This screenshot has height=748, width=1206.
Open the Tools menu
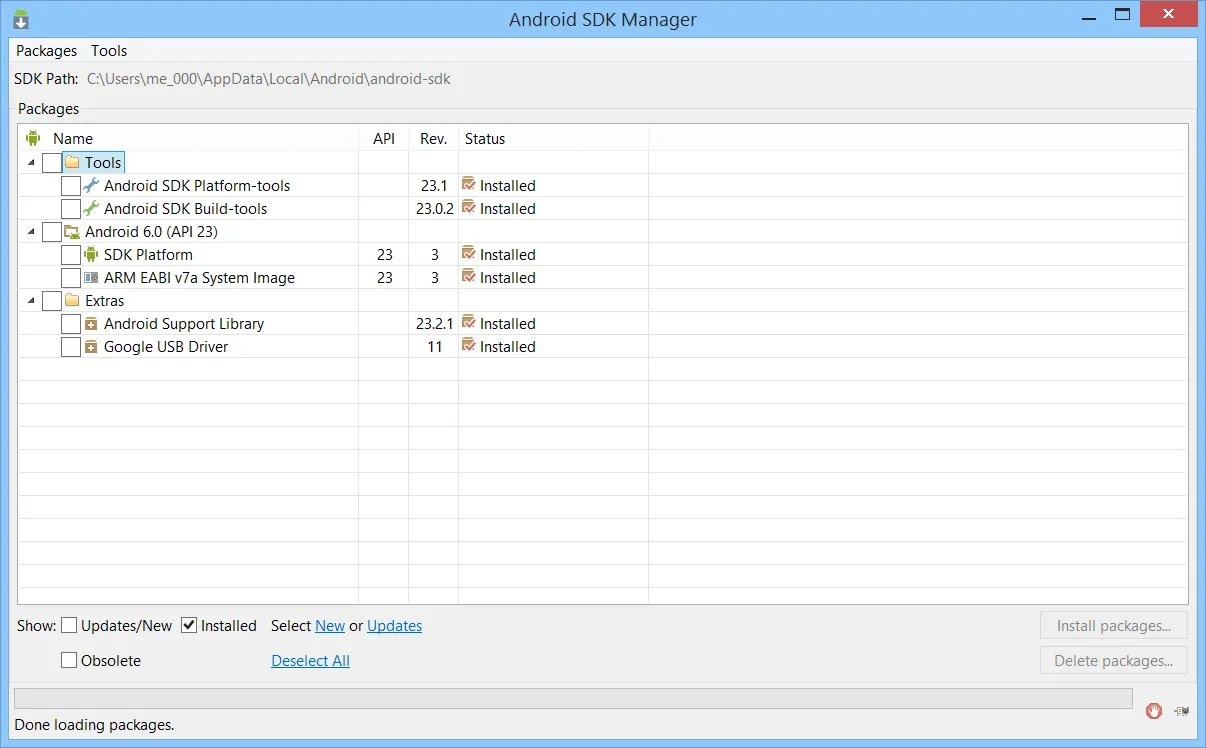tap(109, 50)
